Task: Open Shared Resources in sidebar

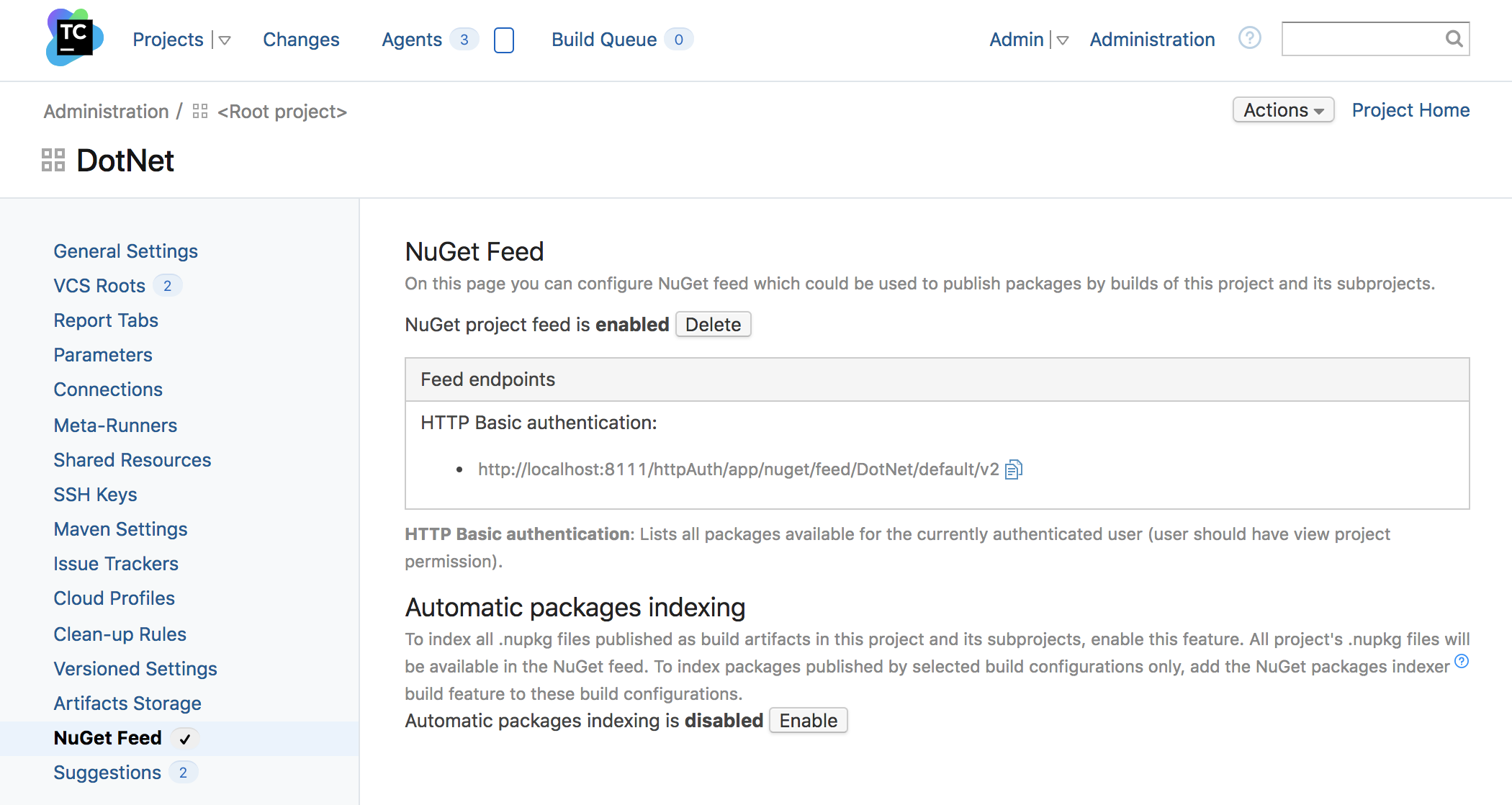Action: click(132, 460)
